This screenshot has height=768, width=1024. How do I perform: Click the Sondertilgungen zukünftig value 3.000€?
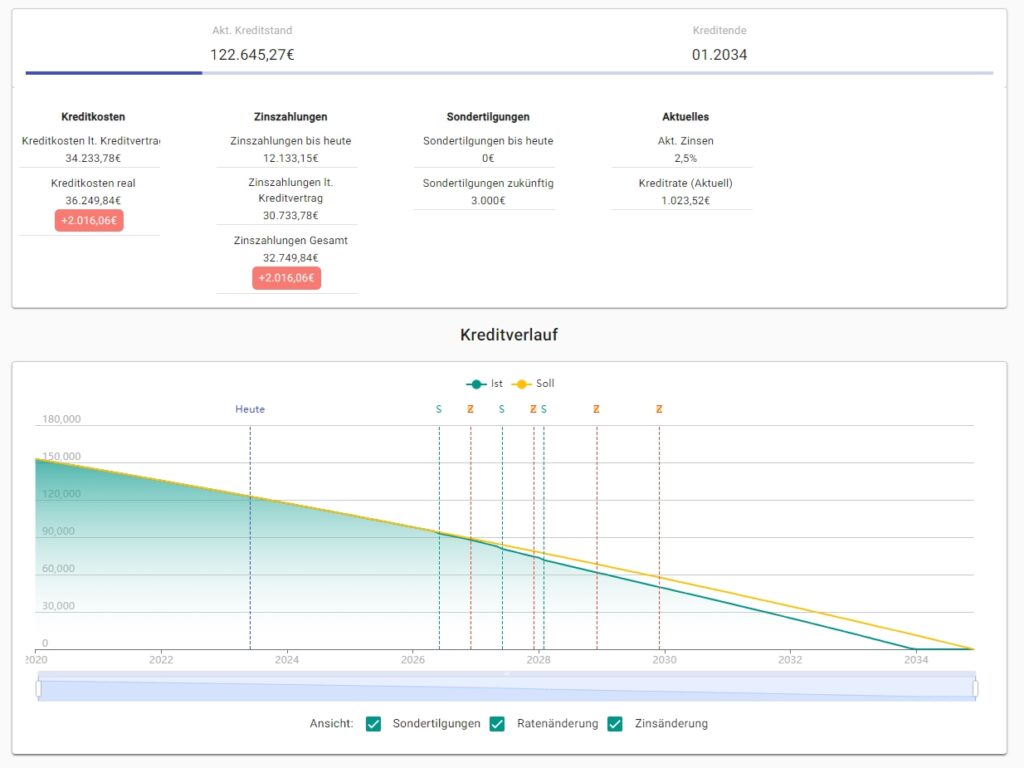click(x=488, y=200)
